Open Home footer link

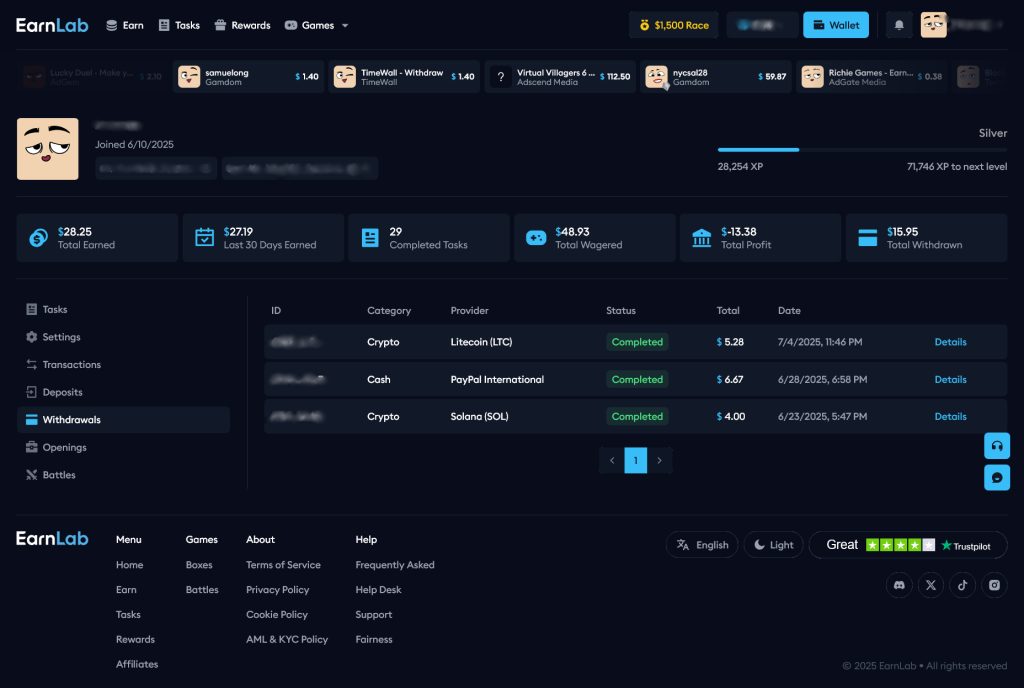(x=129, y=565)
